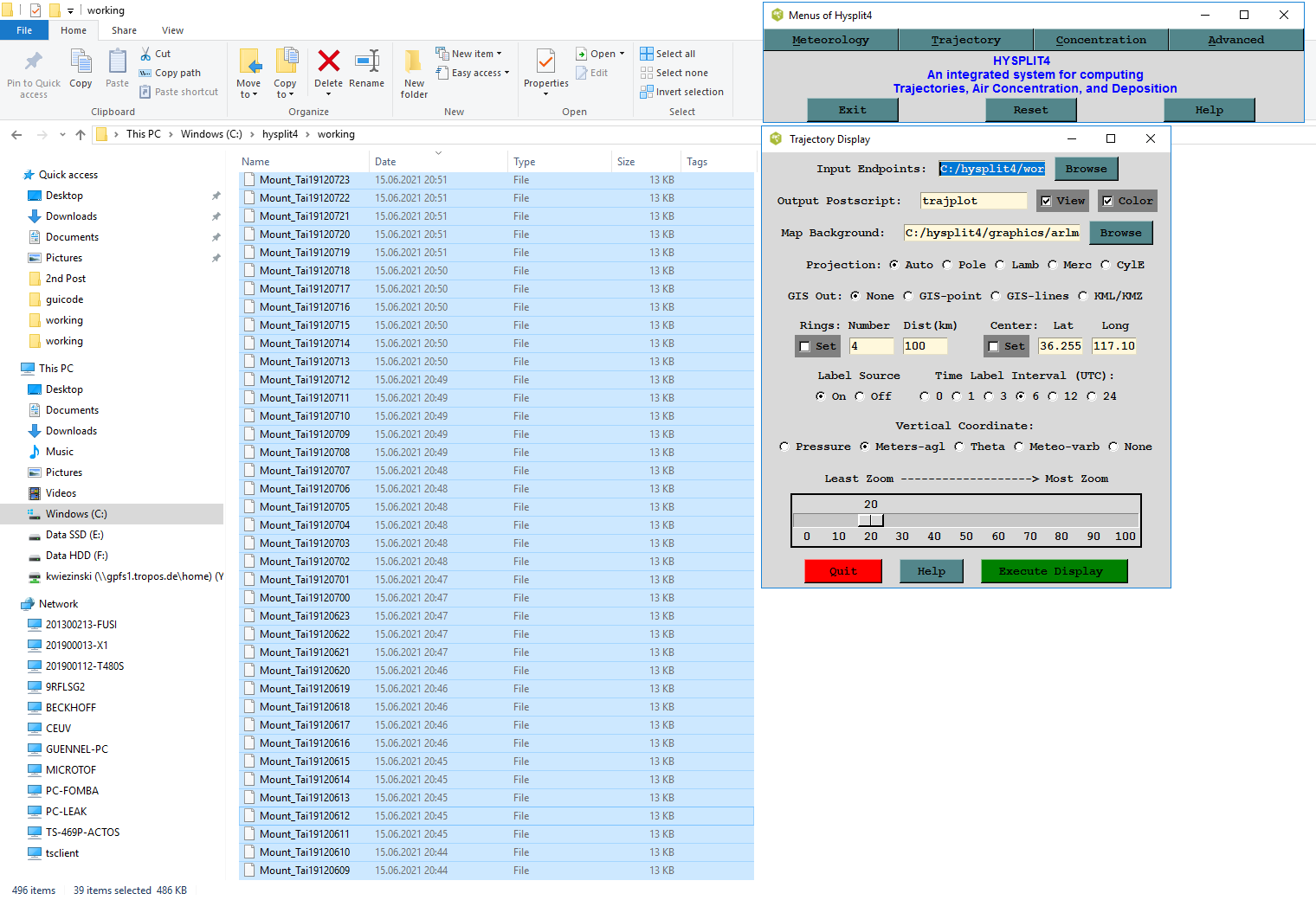Open Videos folder under This PC
The width and height of the screenshot is (1316, 900).
61,493
